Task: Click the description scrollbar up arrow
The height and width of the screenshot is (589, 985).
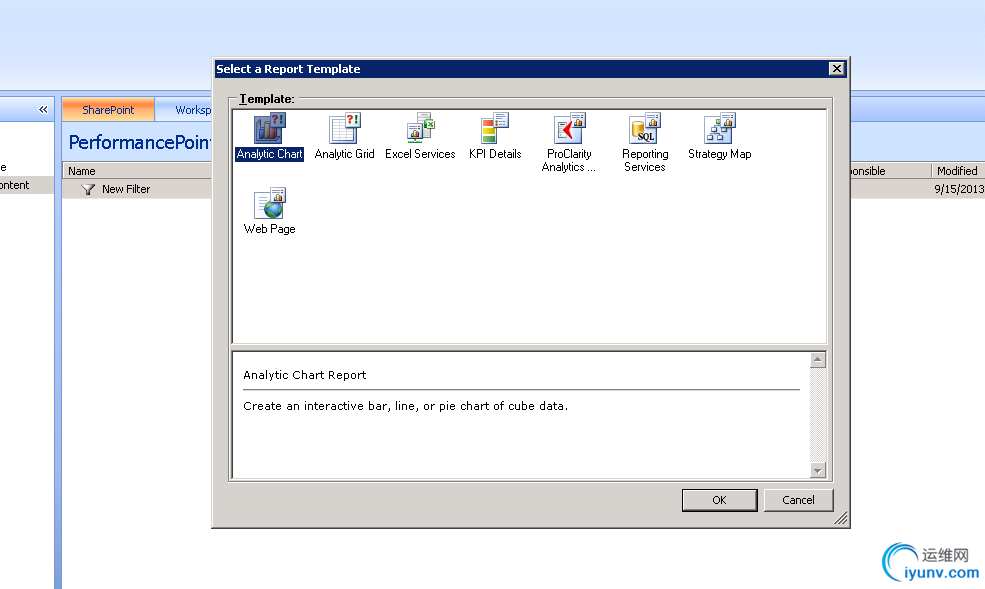Action: pos(817,360)
